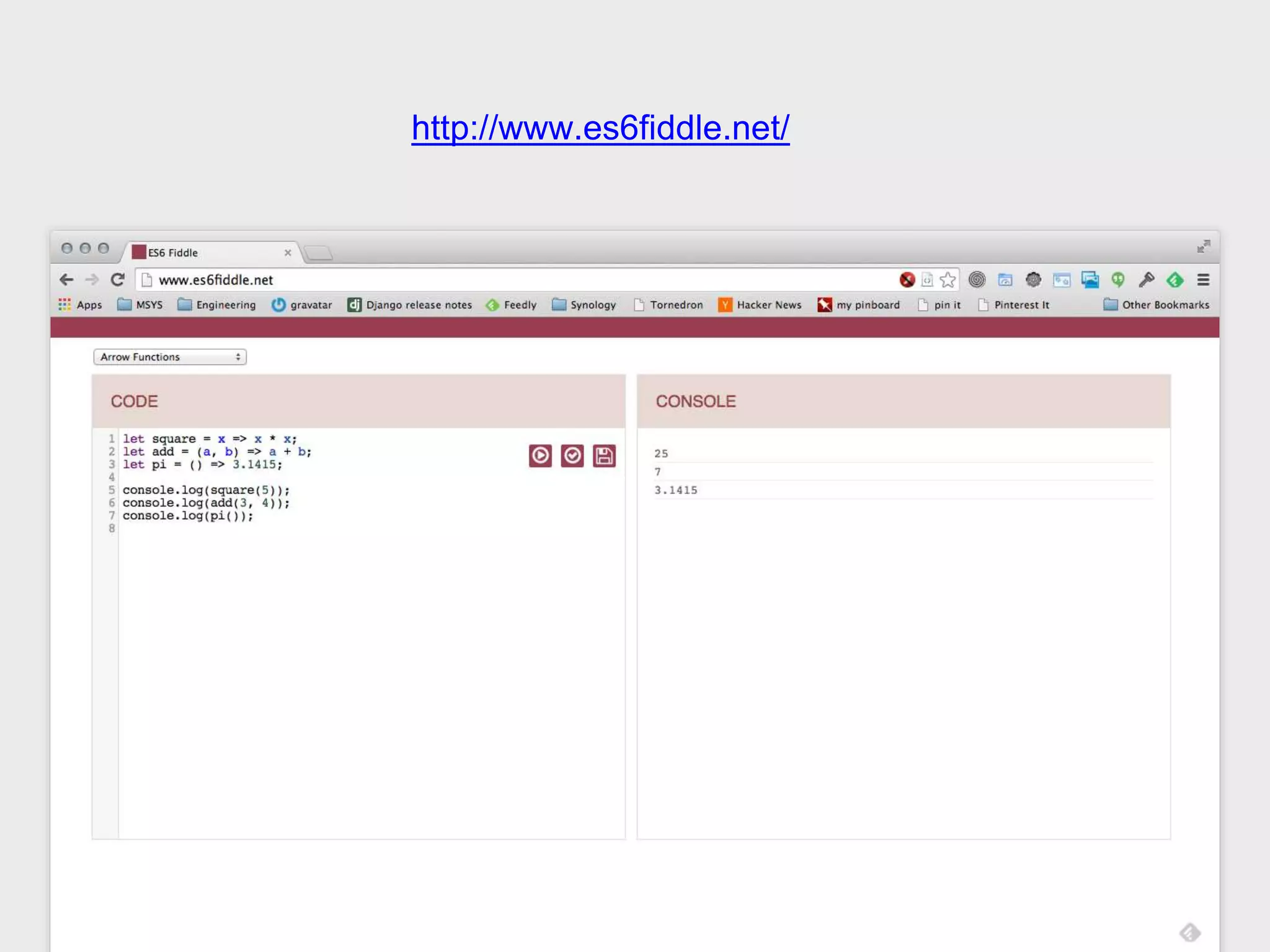Click the save floppy disk icon

click(x=604, y=456)
